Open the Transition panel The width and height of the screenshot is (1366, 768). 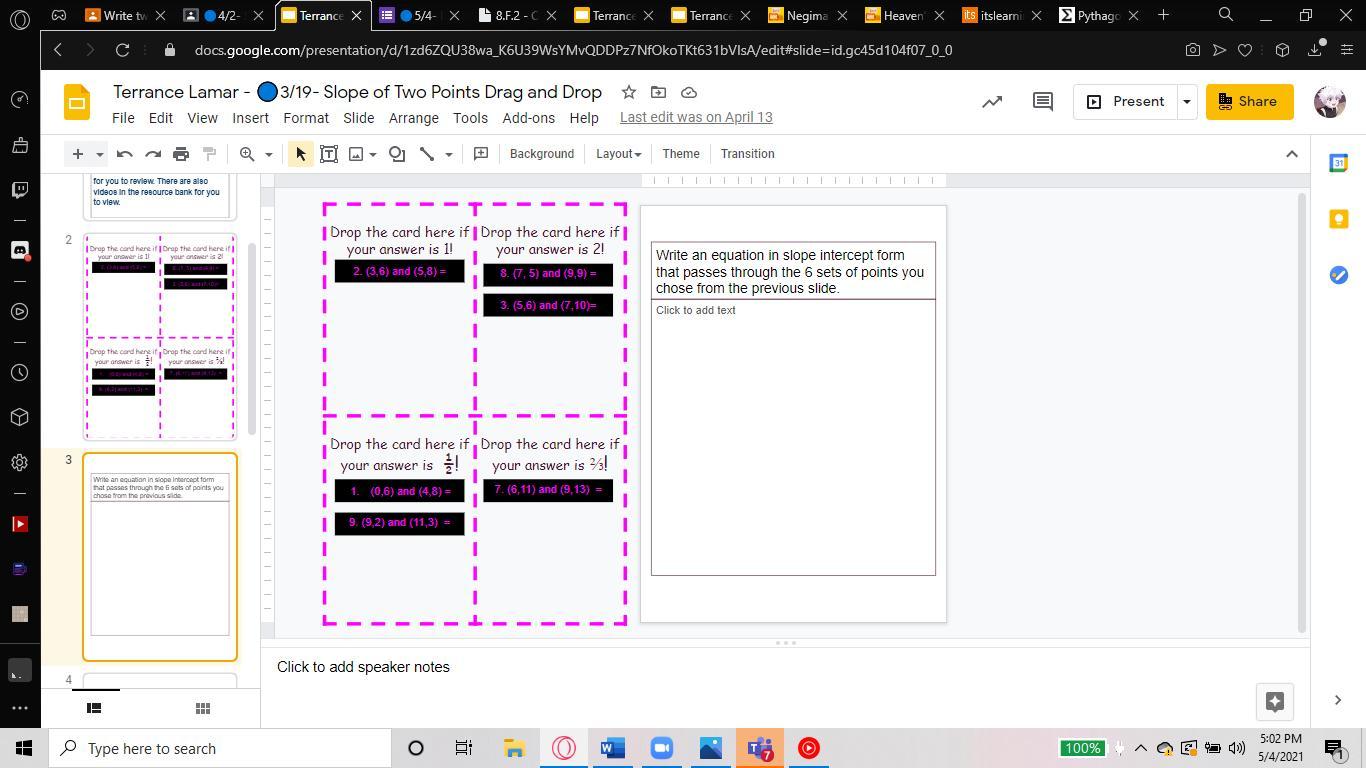tap(748, 154)
